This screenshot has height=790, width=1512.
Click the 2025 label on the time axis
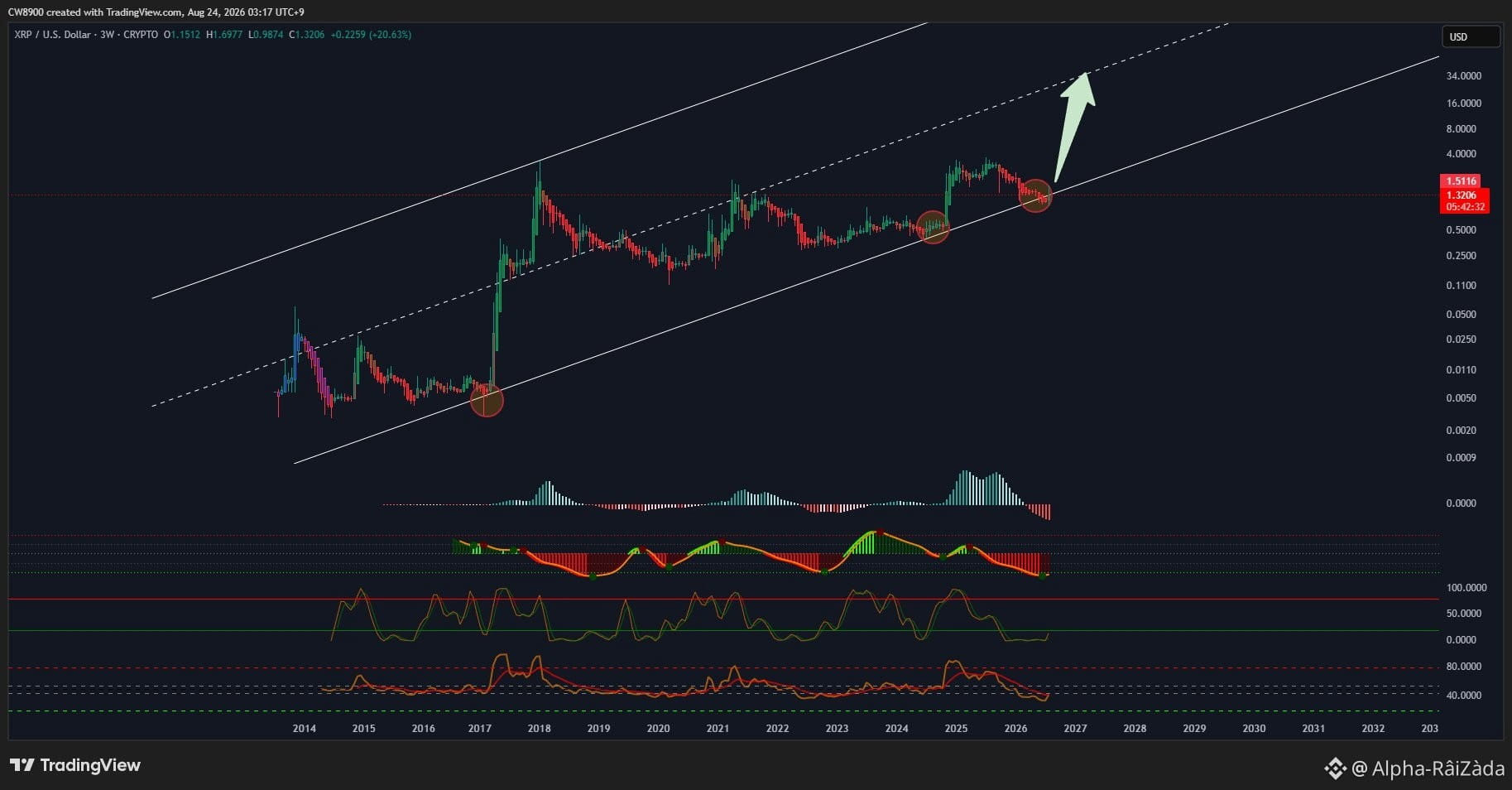[956, 729]
